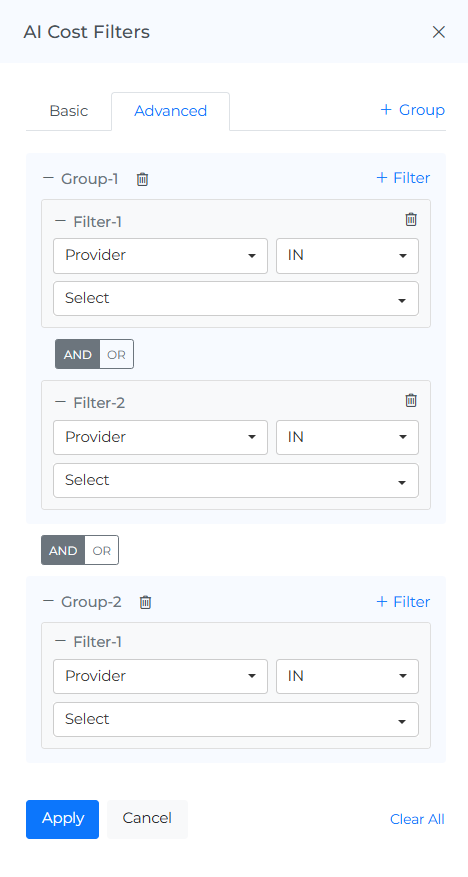Add a new group with + Group
The height and width of the screenshot is (877, 468).
click(x=413, y=110)
